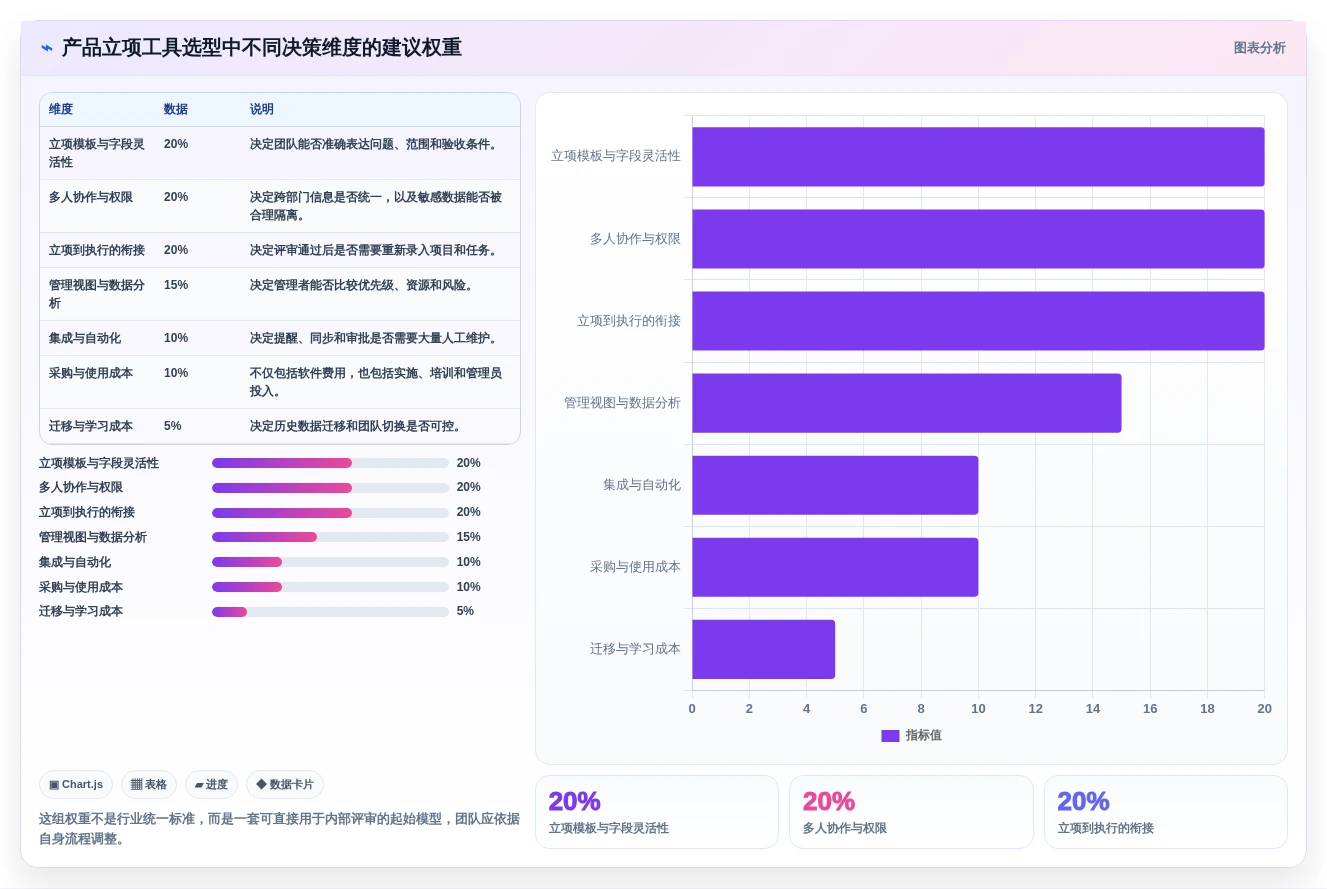Select table cell 管理视图与数据分析
Viewport: 1327px width, 889px height.
(97, 294)
